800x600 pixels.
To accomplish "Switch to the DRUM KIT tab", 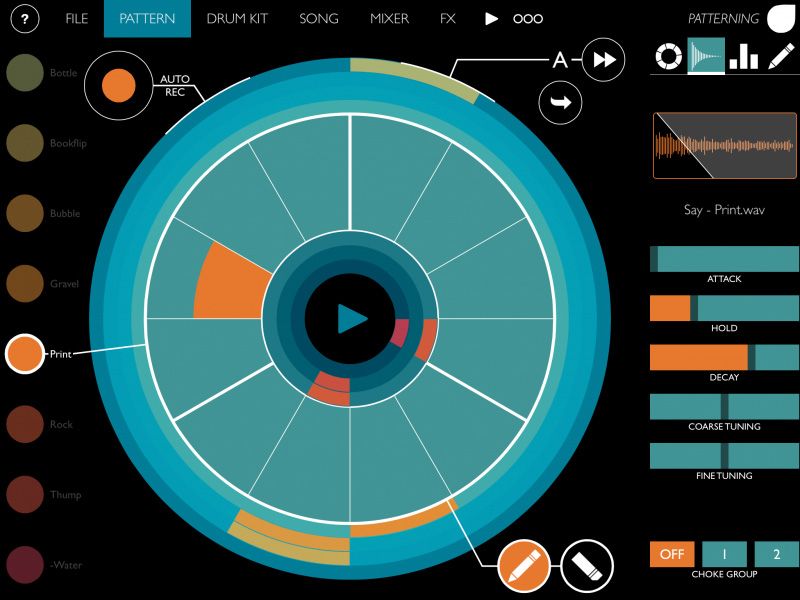I will click(240, 18).
